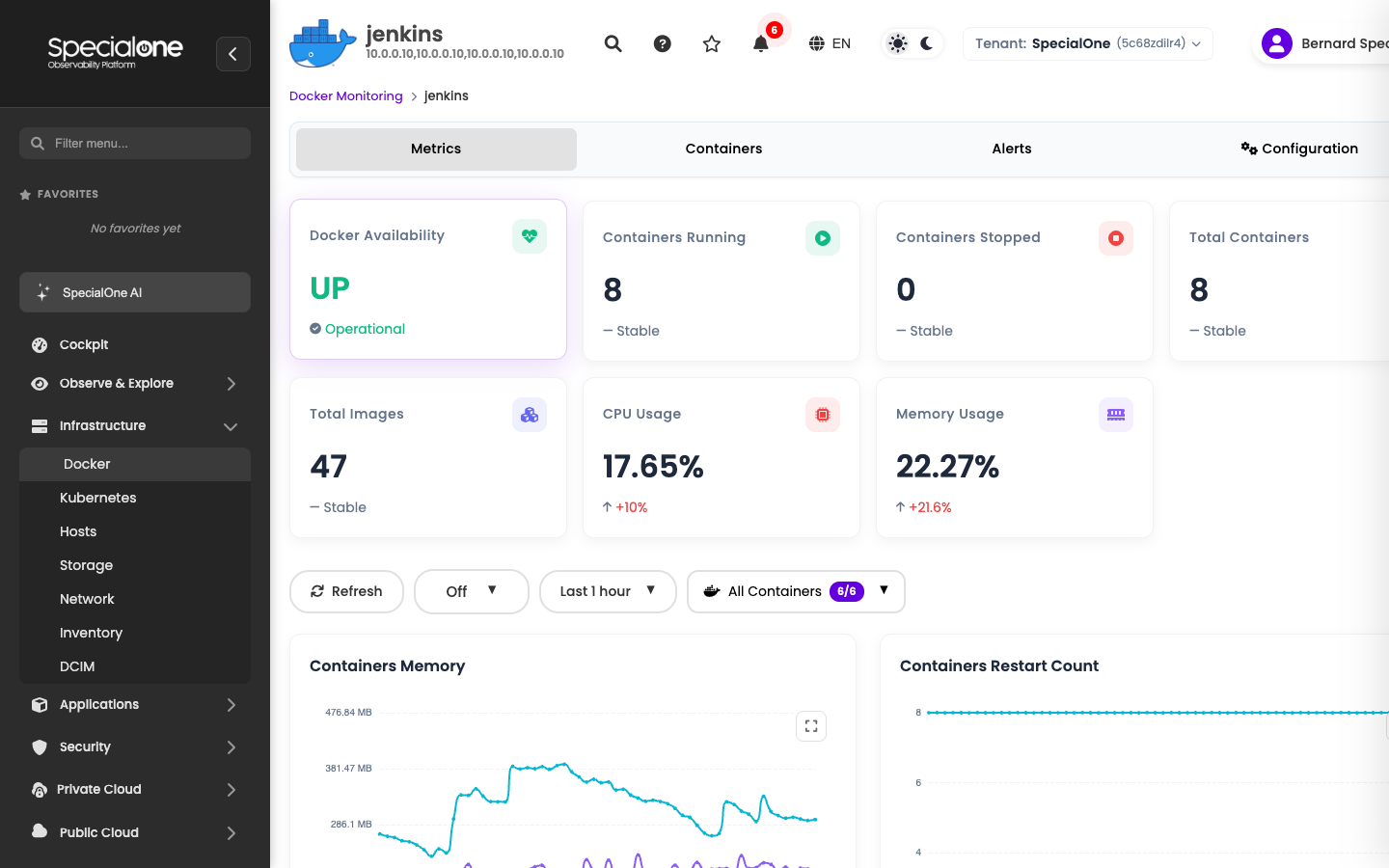The height and width of the screenshot is (868, 1389).
Task: Open notifications bell with 6 alerts
Action: (x=761, y=43)
